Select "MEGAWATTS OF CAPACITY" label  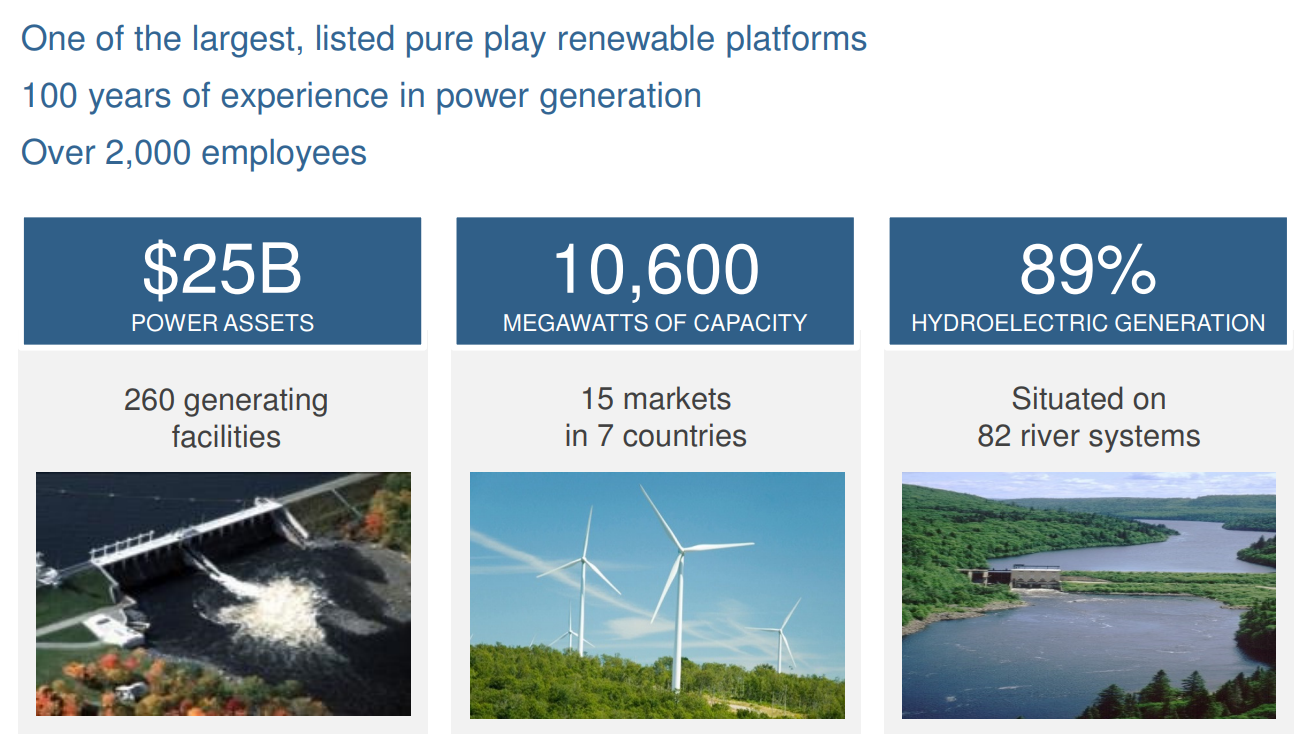pos(655,323)
